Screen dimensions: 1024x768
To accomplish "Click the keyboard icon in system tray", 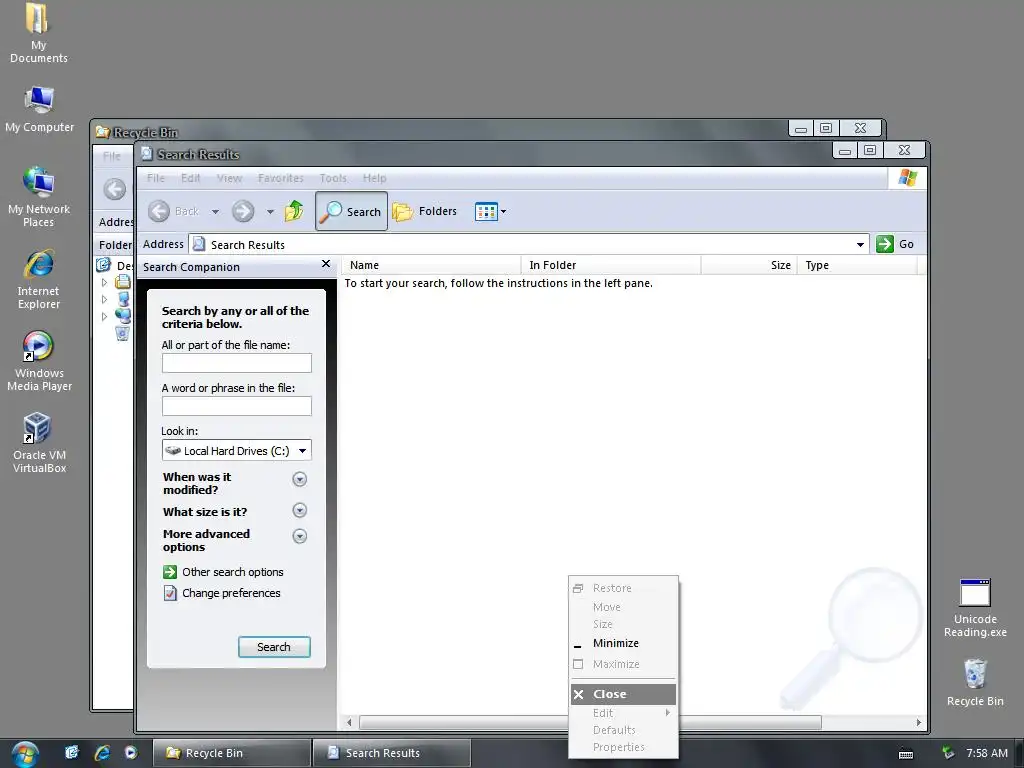I will point(906,754).
